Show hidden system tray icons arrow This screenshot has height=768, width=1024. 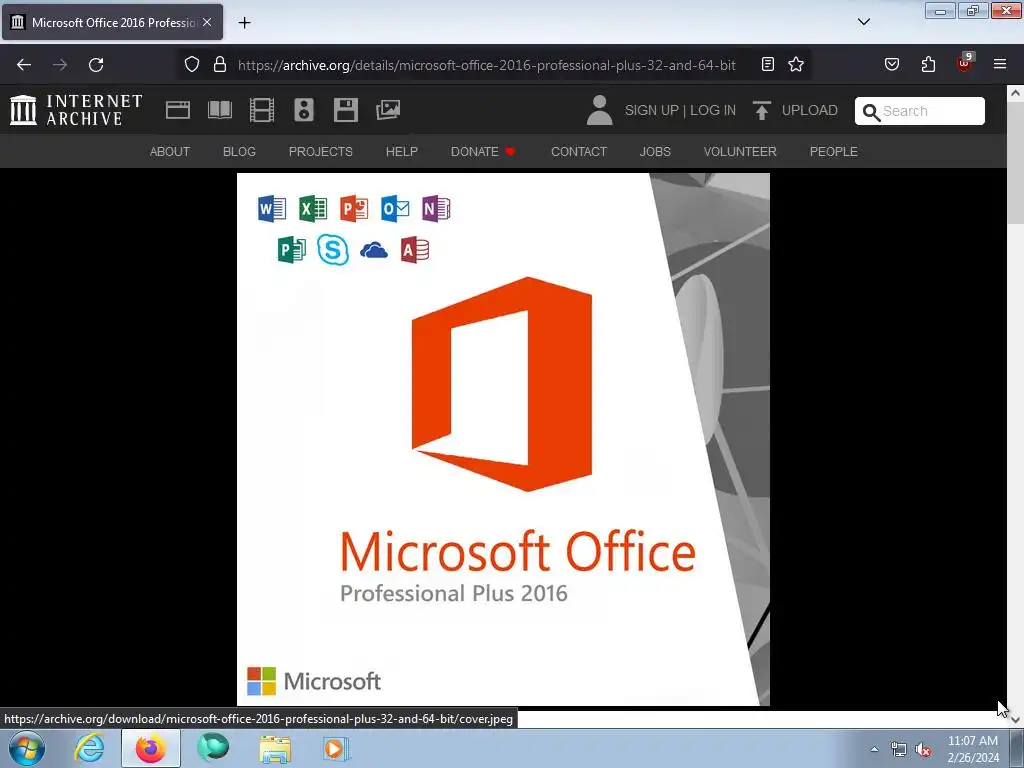[x=874, y=749]
